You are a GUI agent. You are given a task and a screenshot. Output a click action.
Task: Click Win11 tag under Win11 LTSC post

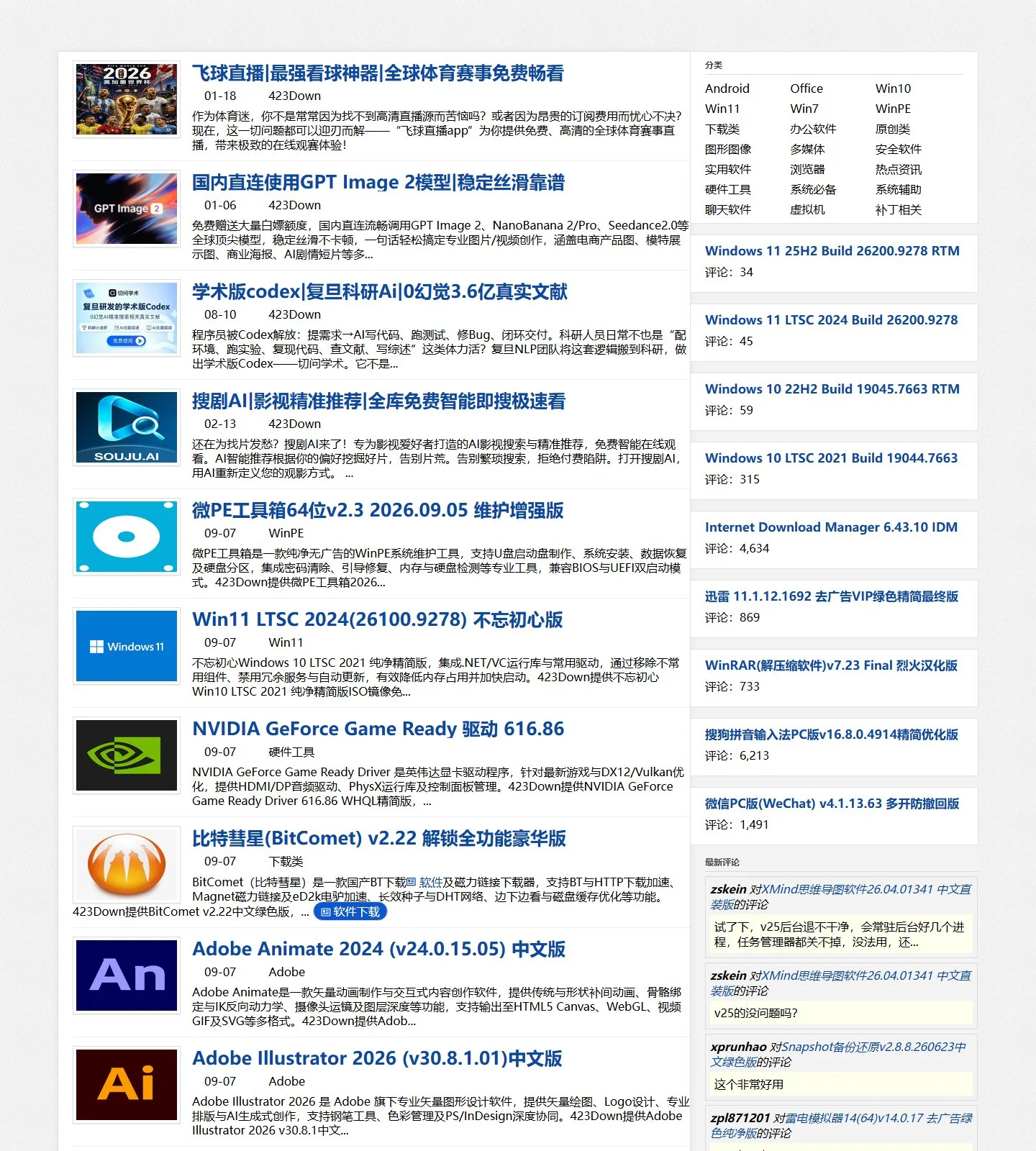click(286, 642)
